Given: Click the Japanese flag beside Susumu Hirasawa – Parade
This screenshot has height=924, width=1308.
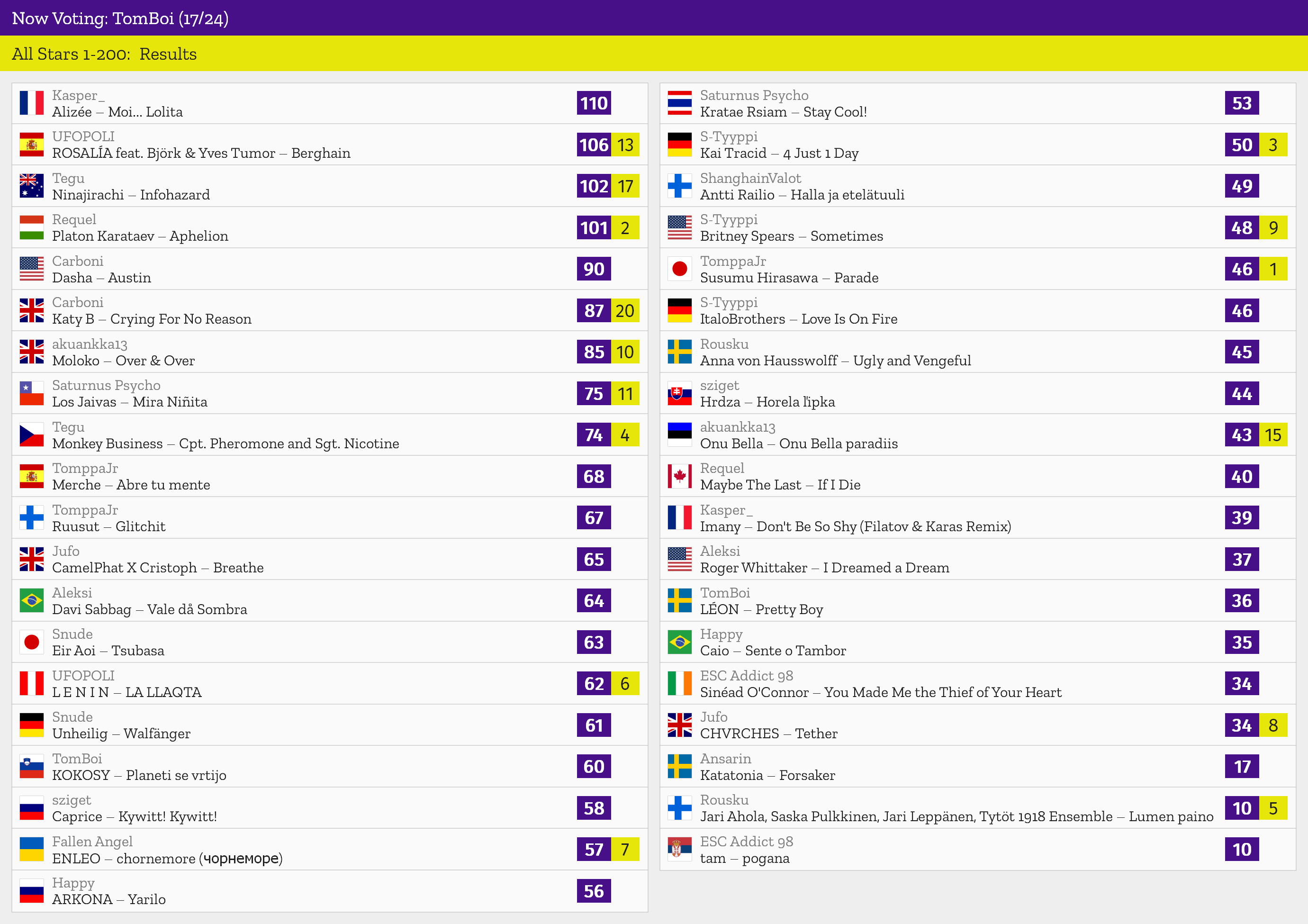Looking at the screenshot, I should (680, 269).
